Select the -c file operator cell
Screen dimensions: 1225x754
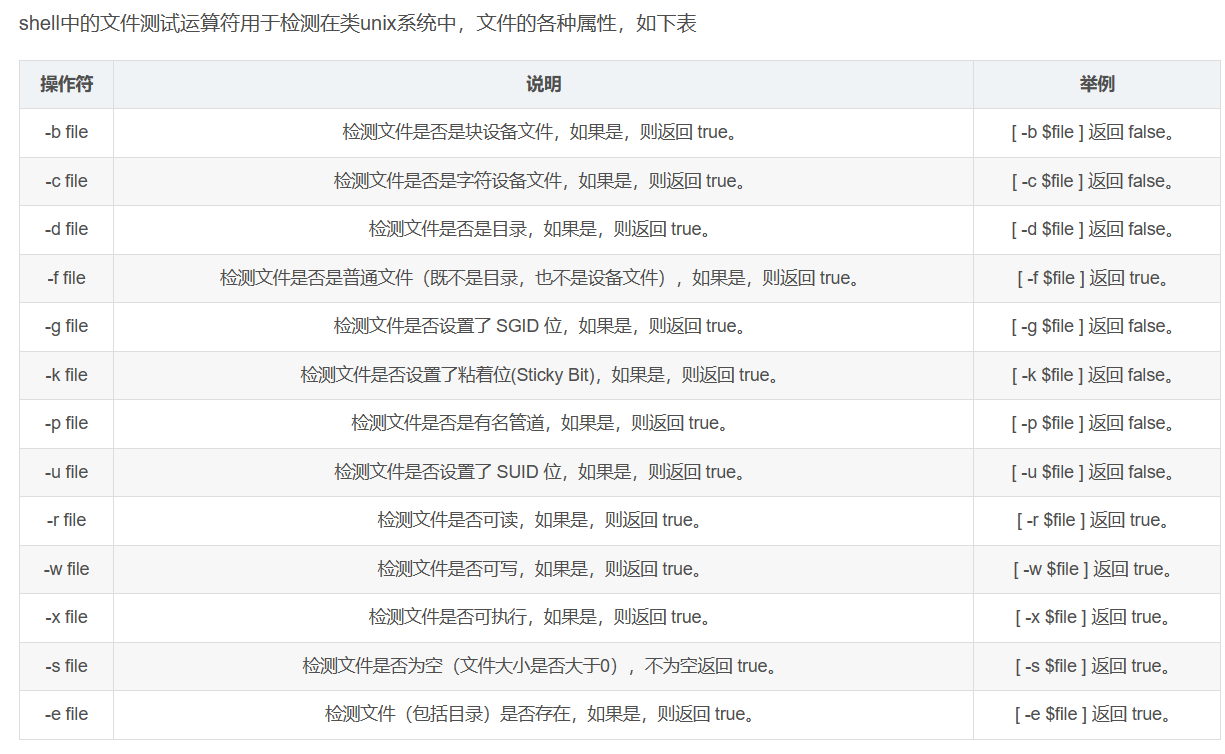[66, 181]
